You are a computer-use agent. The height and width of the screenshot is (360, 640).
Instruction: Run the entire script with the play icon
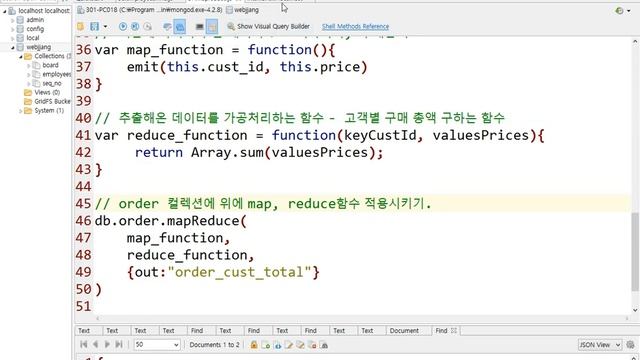point(122,27)
